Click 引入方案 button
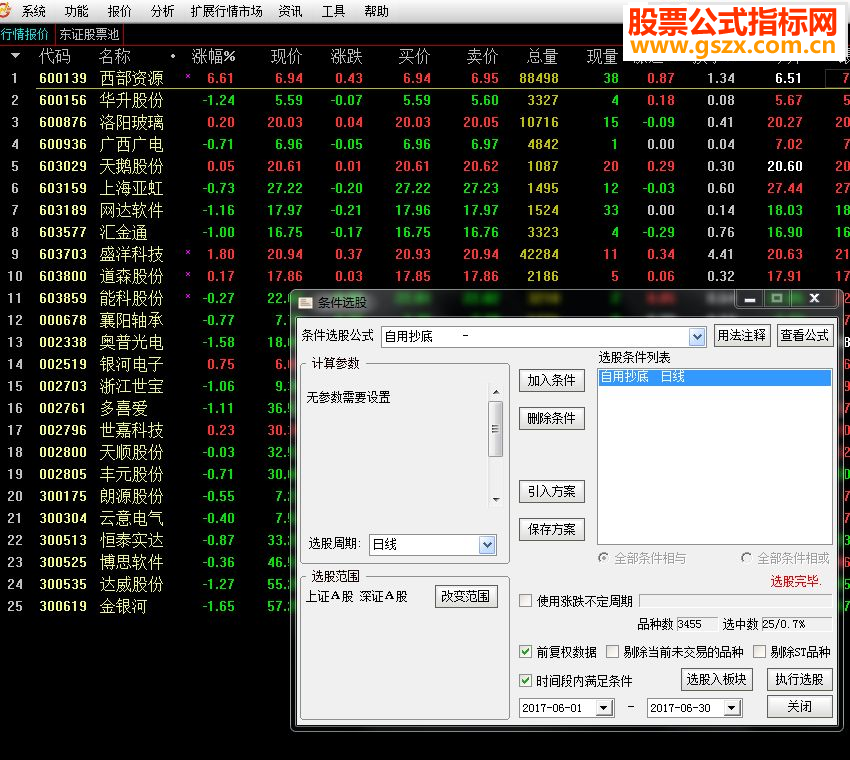This screenshot has width=850, height=760. coord(552,492)
